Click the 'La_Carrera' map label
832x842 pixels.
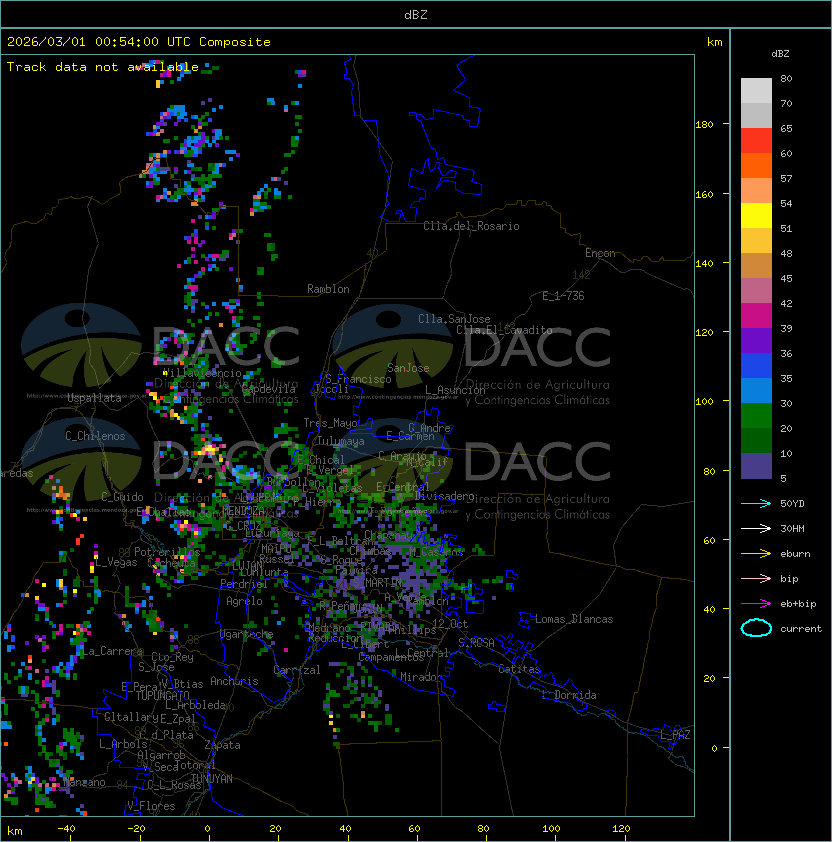click(x=112, y=651)
